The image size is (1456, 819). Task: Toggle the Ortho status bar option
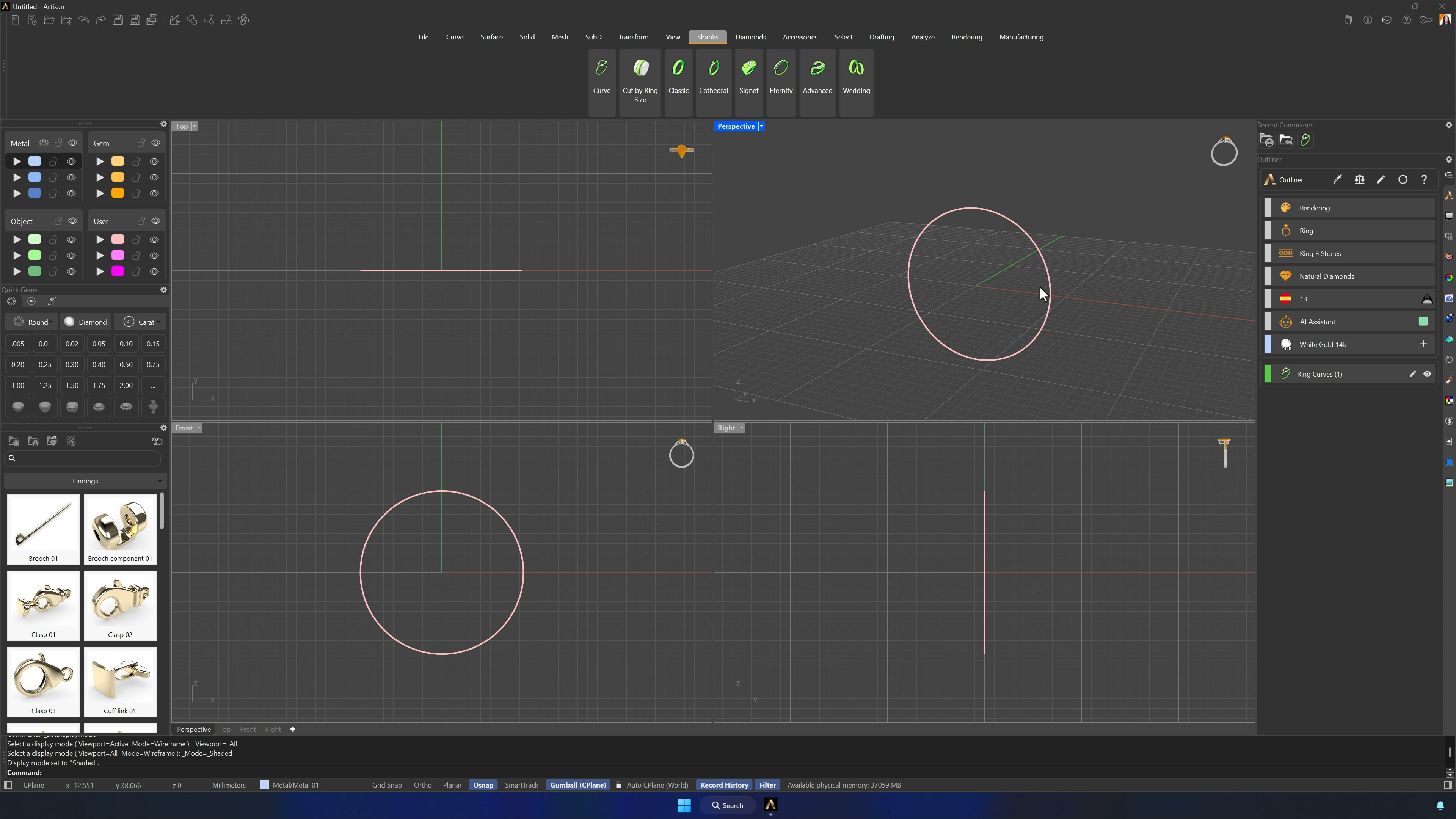(x=422, y=785)
